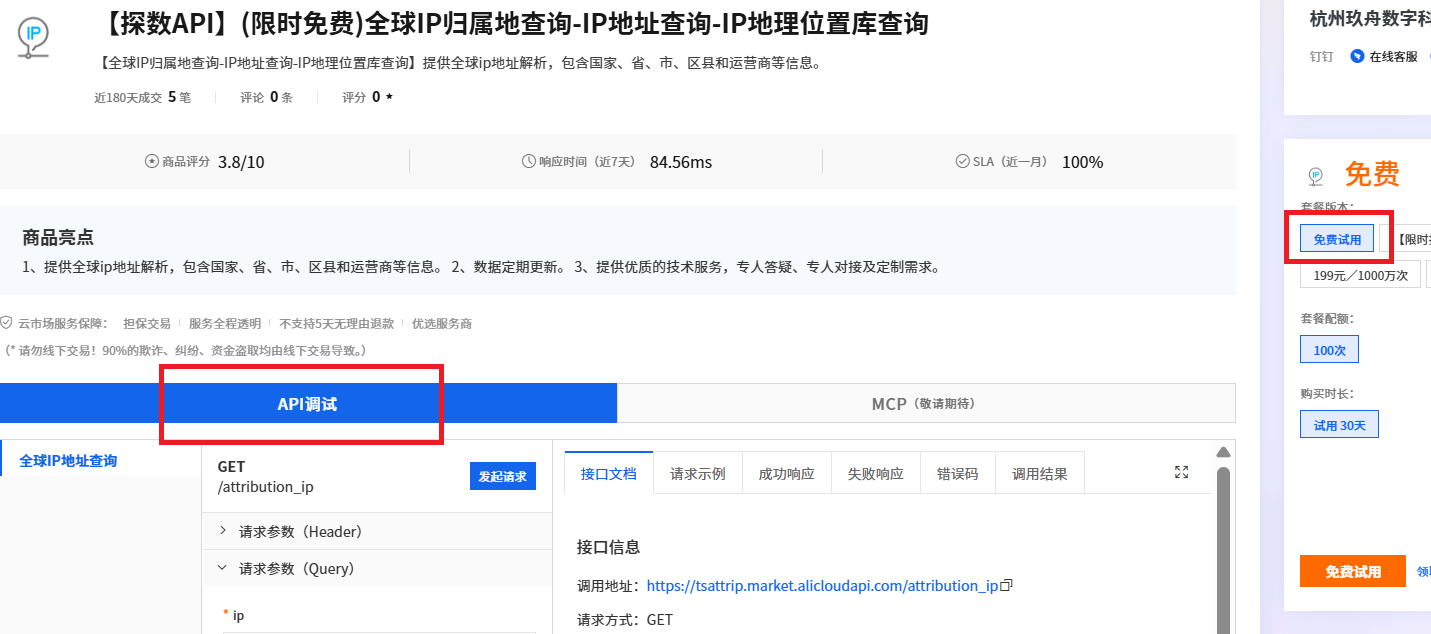Click the 近180天成交 5 笔 stat
Image resolution: width=1431 pixels, height=634 pixels.
pyautogui.click(x=141, y=97)
